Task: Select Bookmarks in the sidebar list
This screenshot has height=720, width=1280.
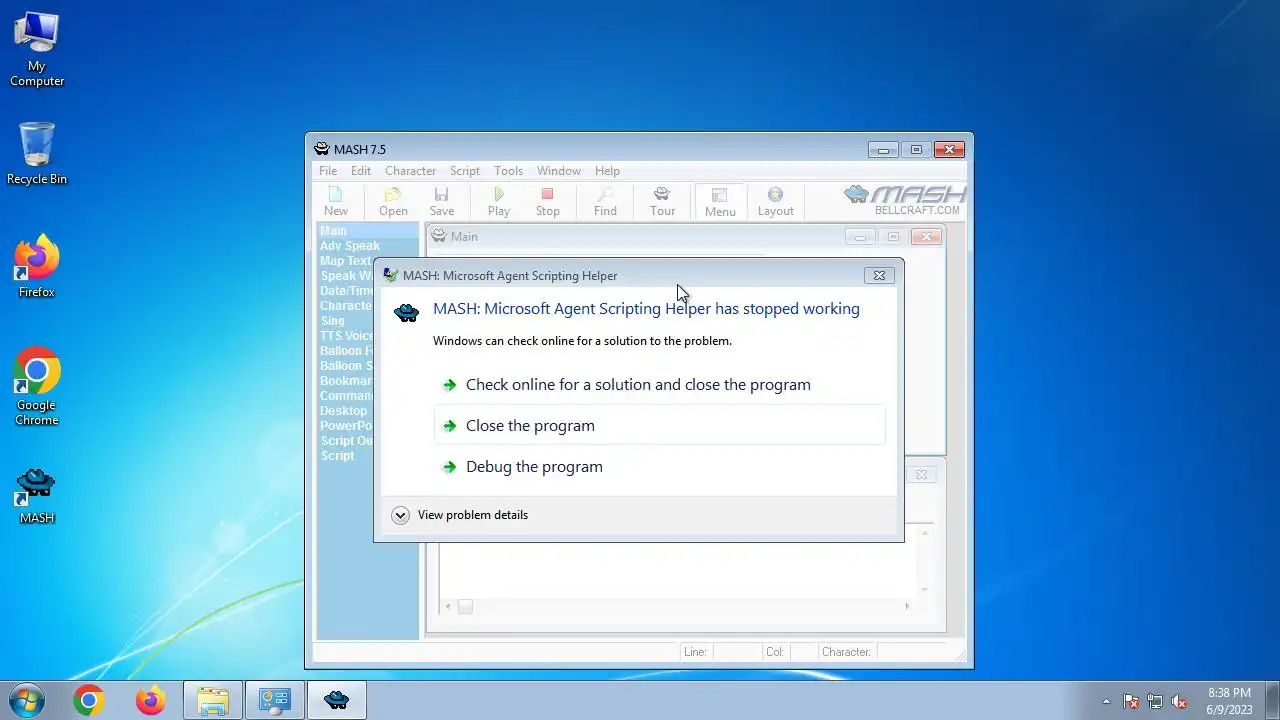Action: (x=346, y=381)
